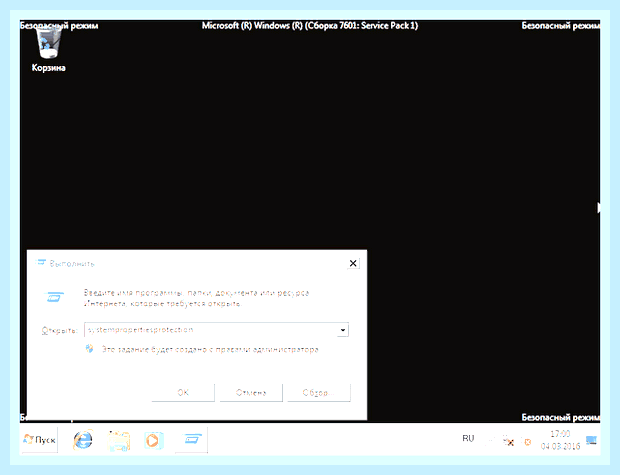This screenshot has width=620, height=475.
Task: Launch Windows Media Player from taskbar
Action: click(153, 440)
